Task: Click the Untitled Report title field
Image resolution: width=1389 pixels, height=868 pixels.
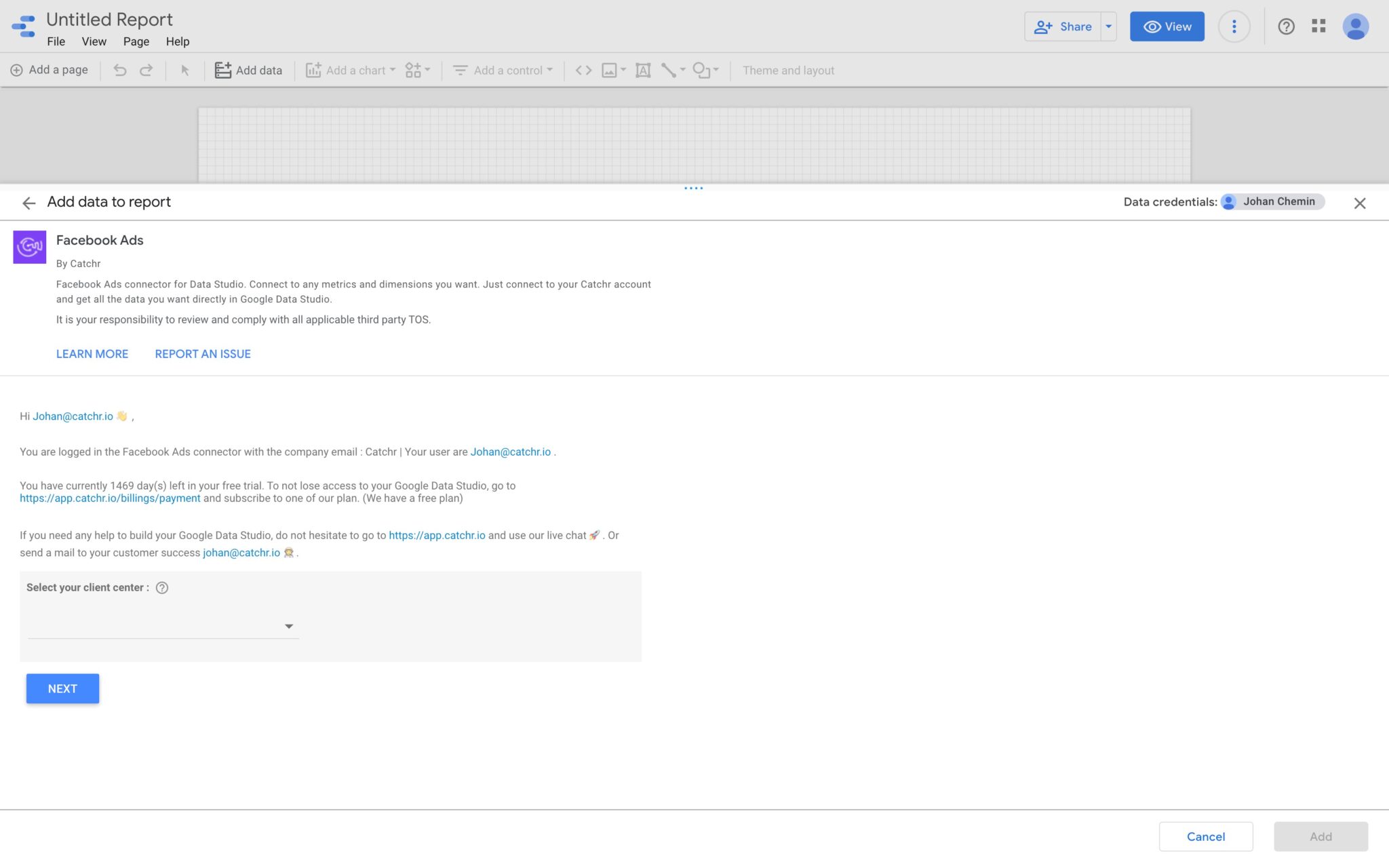Action: [x=109, y=20]
